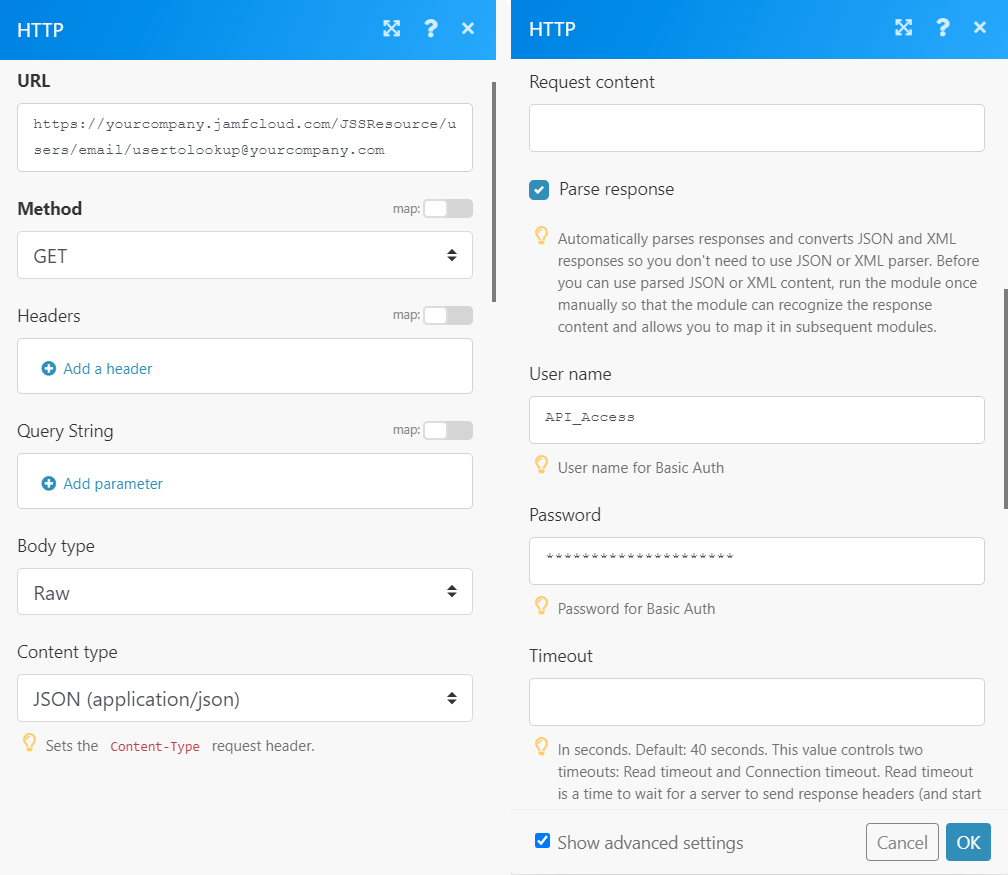Click the Query String label
1008x875 pixels.
[x=65, y=431]
